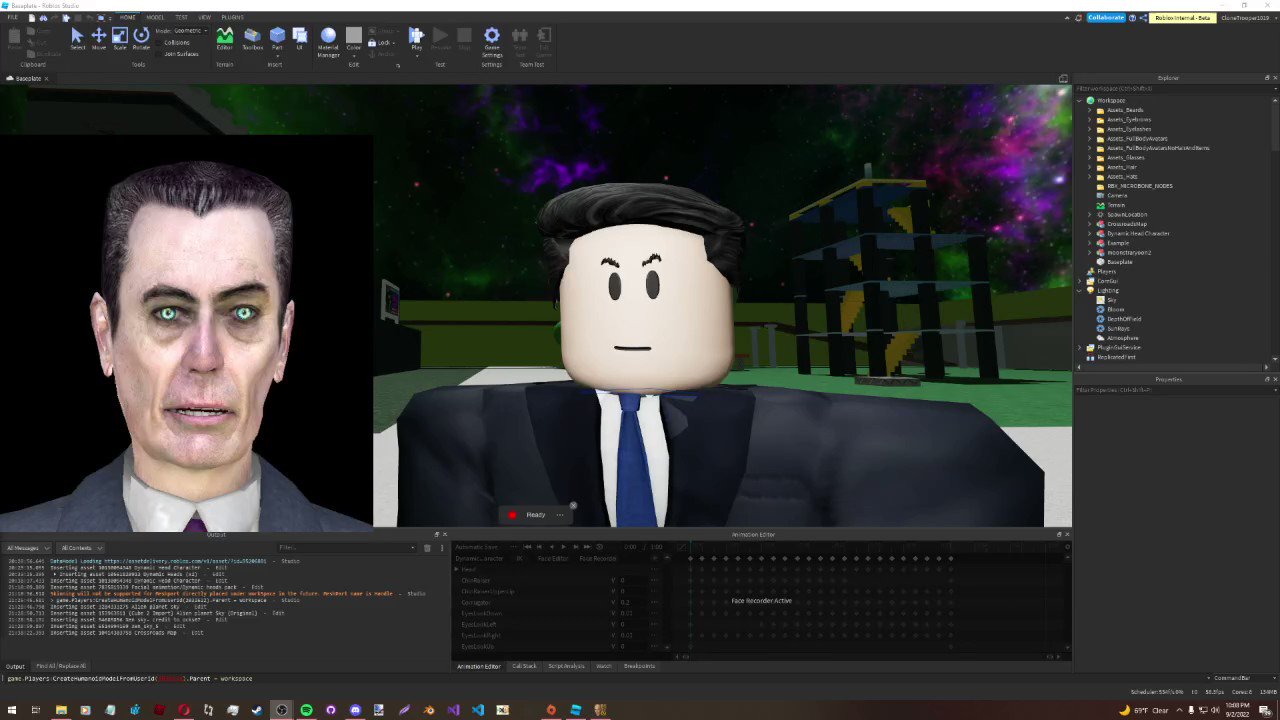Click the Explorer vertical scrollbar

(1275, 125)
